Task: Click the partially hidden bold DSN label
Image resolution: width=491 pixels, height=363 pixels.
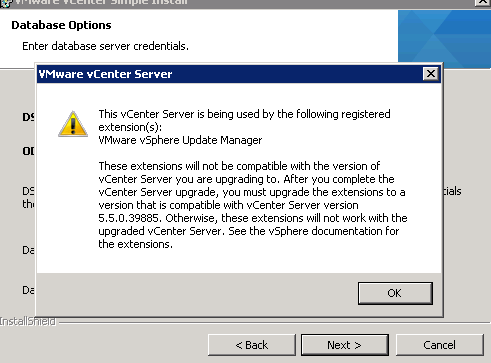Action: [28, 117]
